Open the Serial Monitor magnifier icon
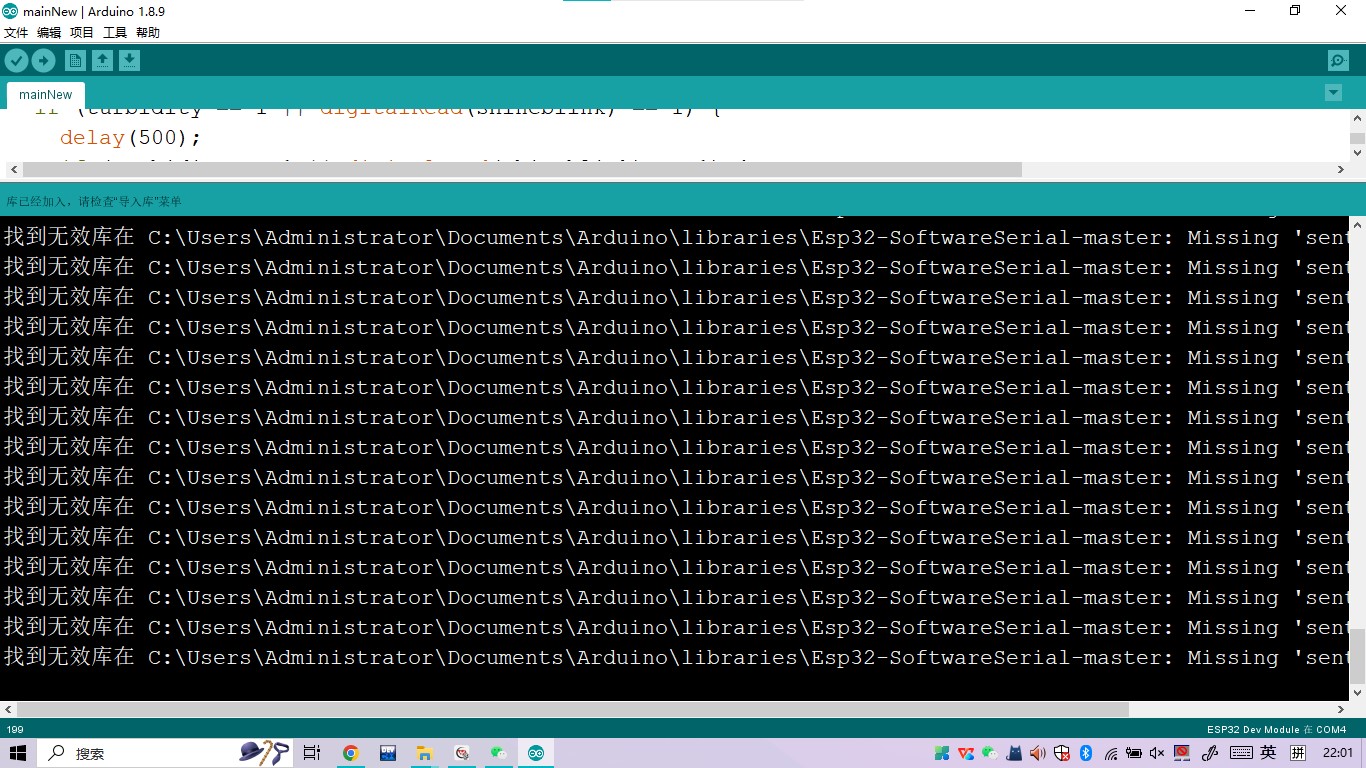This screenshot has height=768, width=1366. coord(1338,61)
